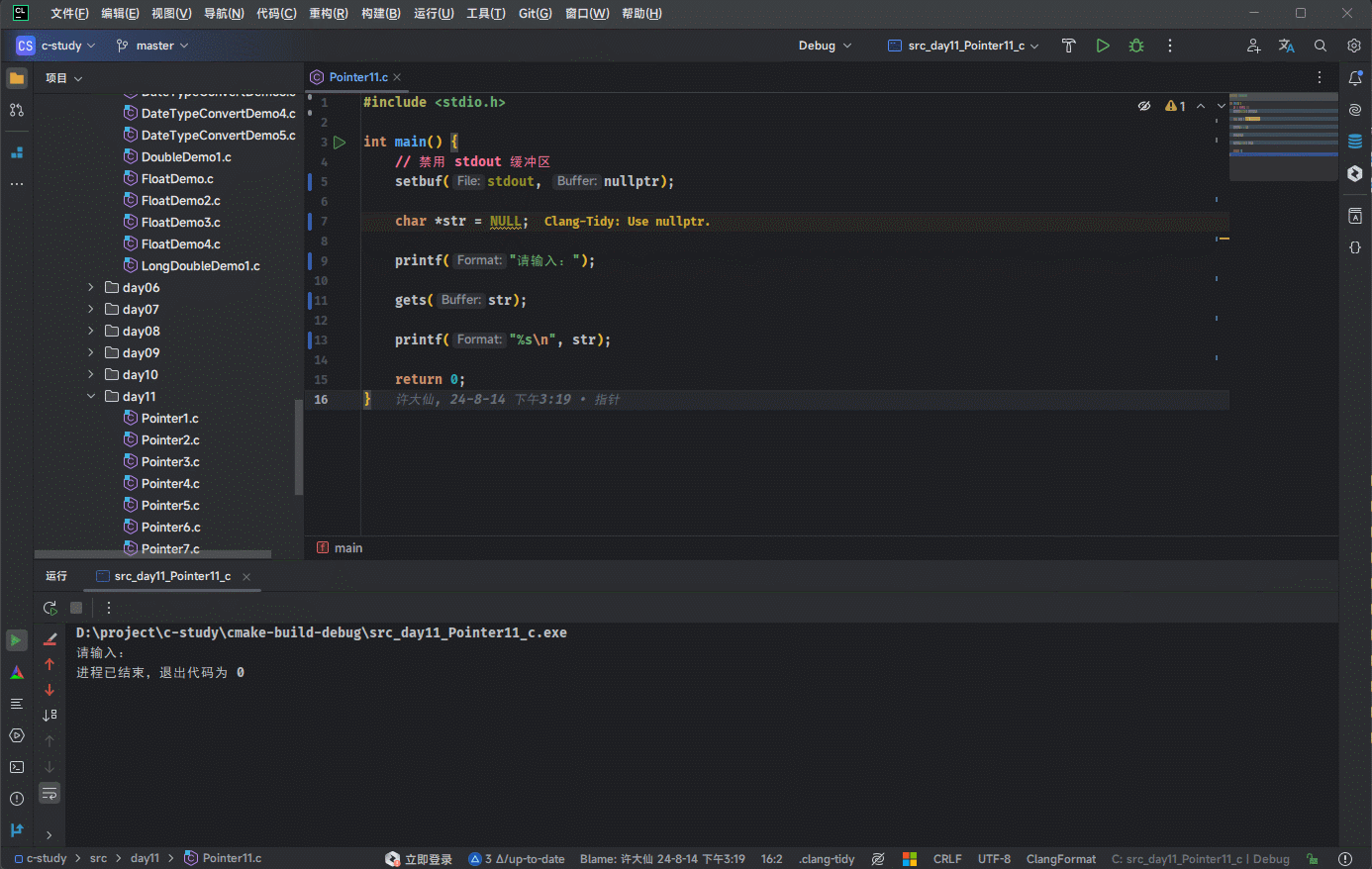Expand the day06 folder
The image size is (1372, 869).
tap(91, 288)
